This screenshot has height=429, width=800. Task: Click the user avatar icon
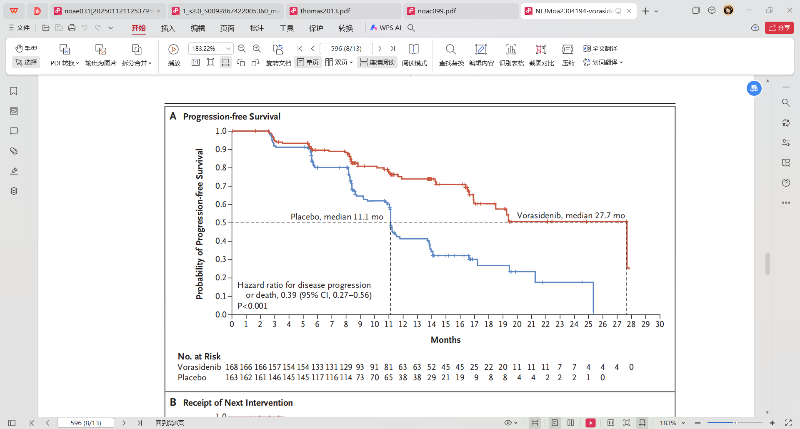[729, 10]
